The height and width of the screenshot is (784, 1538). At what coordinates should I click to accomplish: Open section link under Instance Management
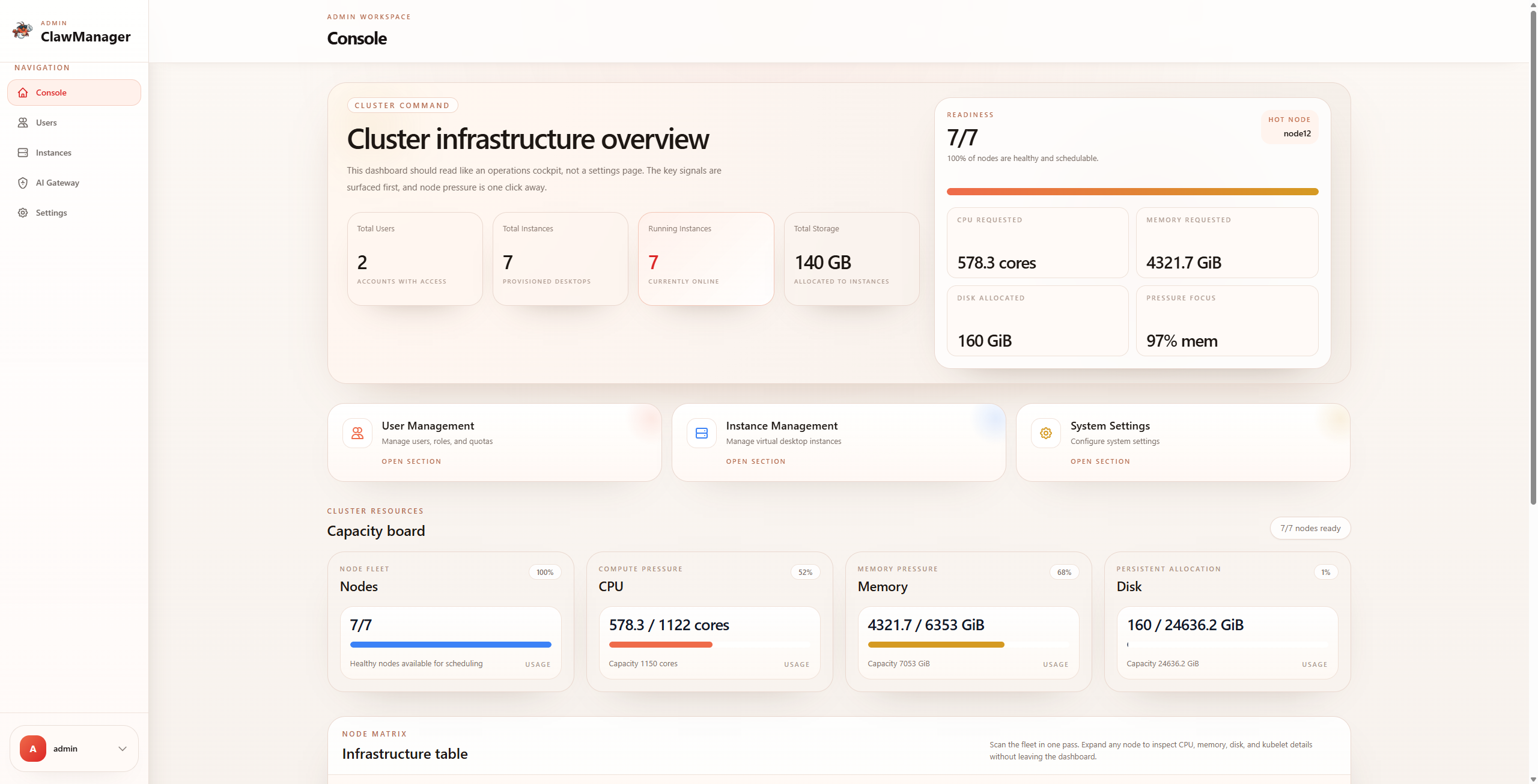coord(756,461)
